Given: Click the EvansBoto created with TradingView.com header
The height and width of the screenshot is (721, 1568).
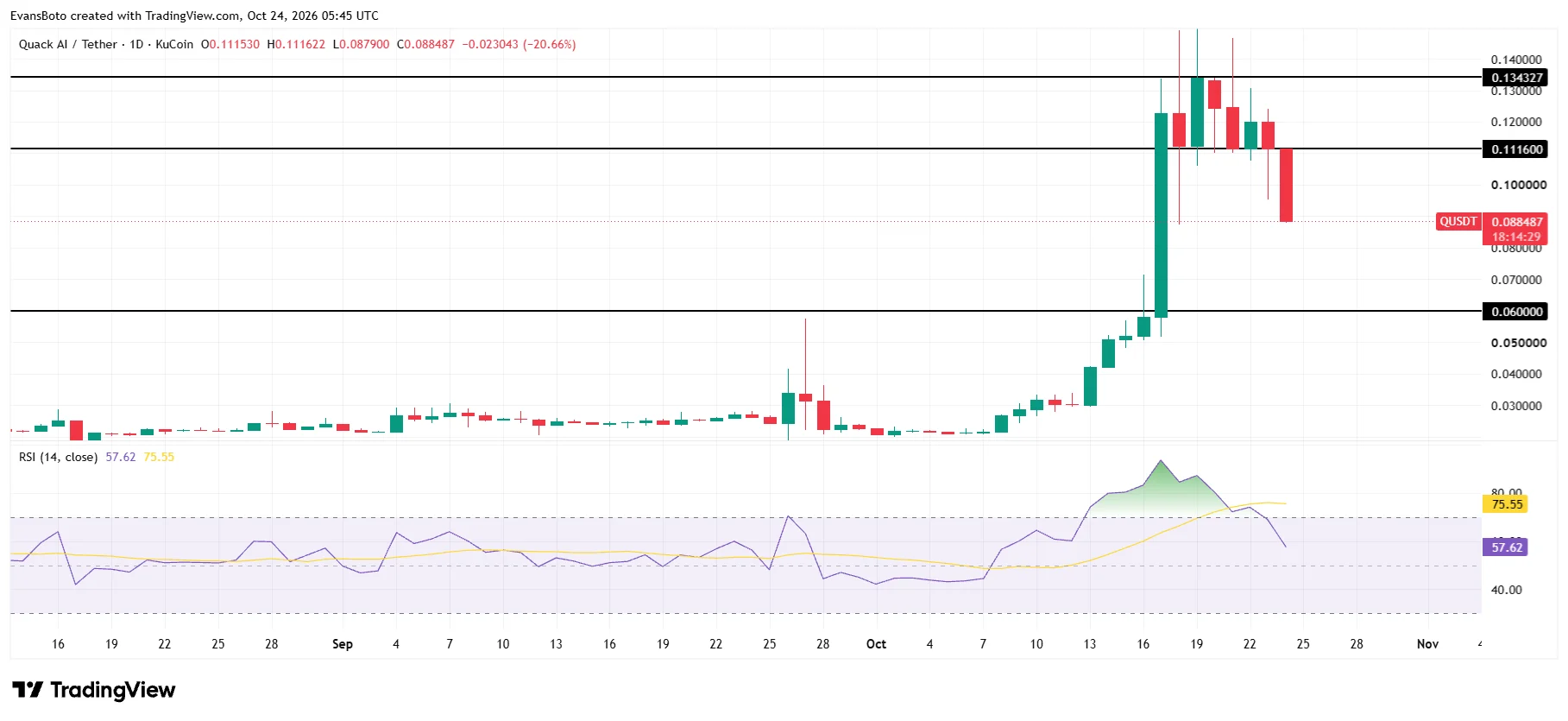Looking at the screenshot, I should click(194, 16).
